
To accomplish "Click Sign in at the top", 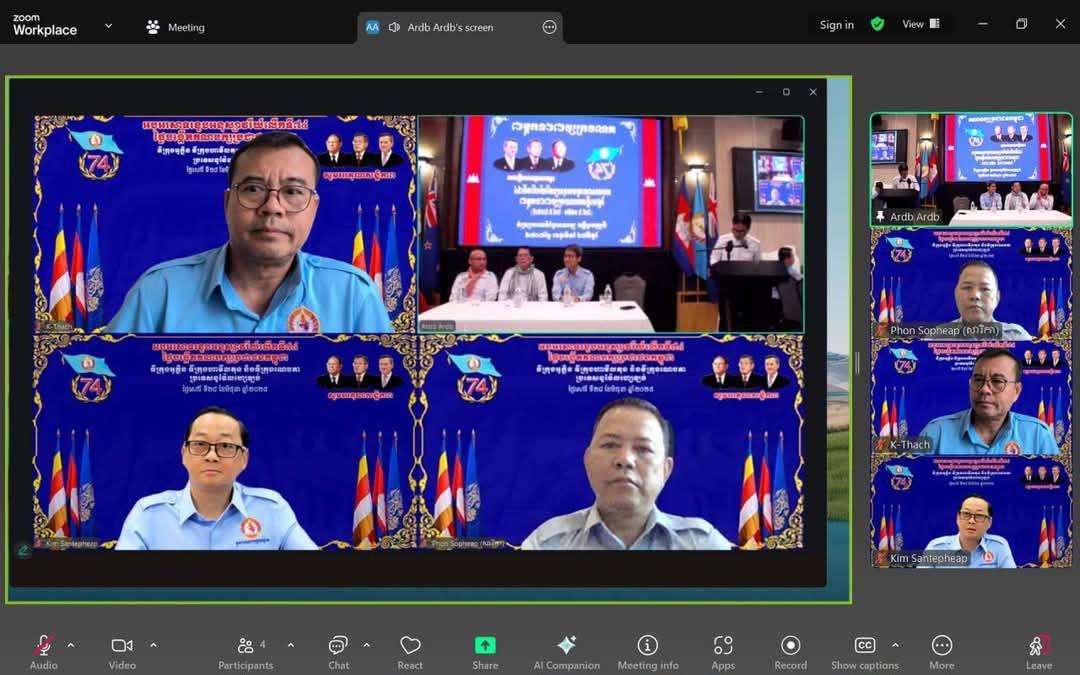I will coord(836,25).
